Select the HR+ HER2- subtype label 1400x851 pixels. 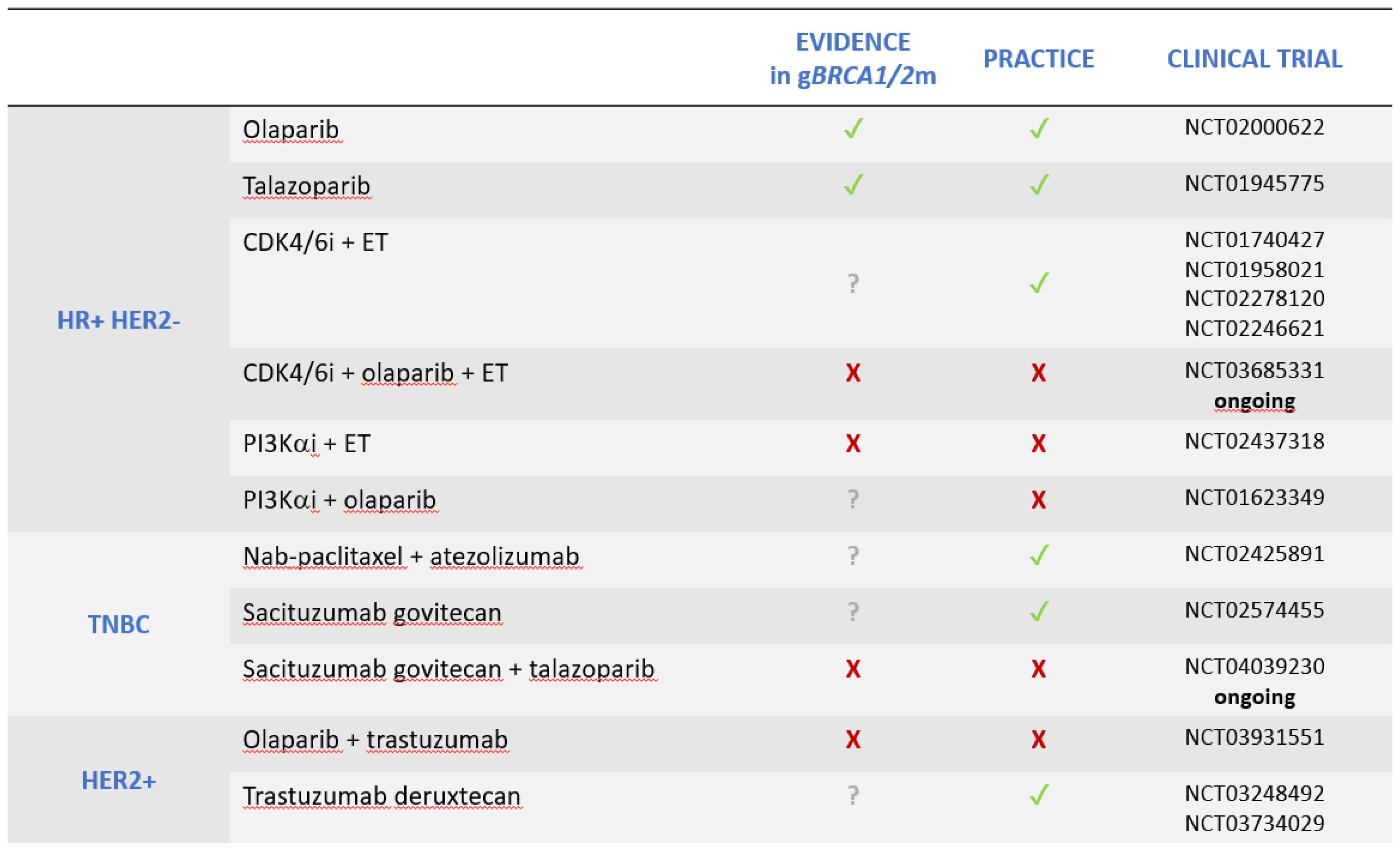(x=119, y=321)
